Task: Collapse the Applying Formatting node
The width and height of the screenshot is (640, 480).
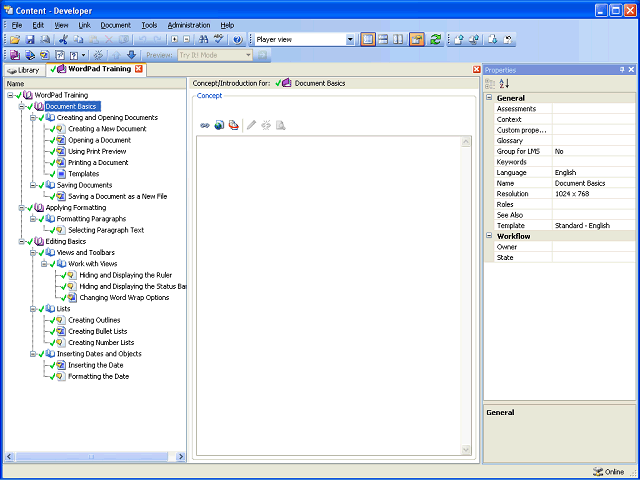Action: pyautogui.click(x=22, y=208)
